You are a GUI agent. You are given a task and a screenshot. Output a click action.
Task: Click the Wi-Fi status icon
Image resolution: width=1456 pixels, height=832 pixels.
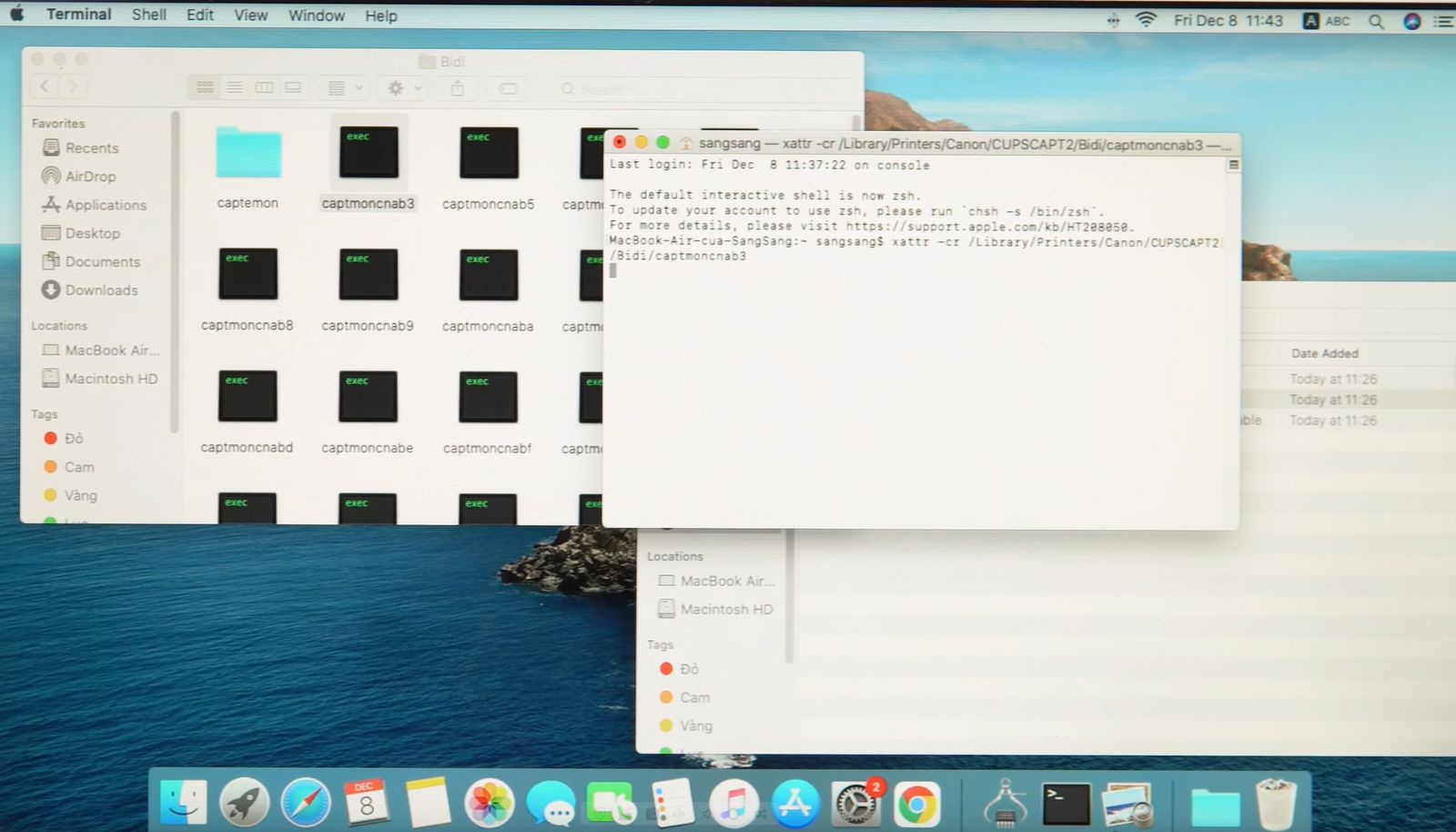(1146, 19)
